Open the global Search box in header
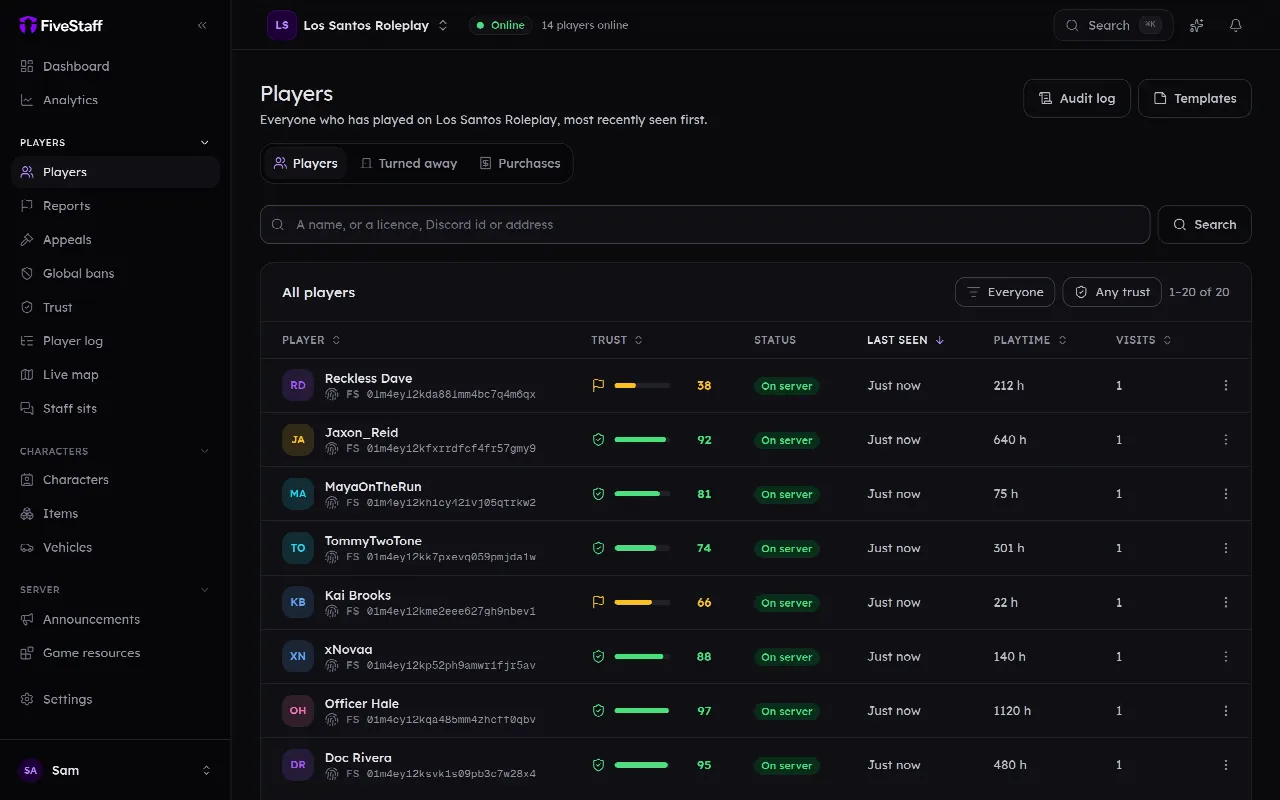 tap(1114, 25)
